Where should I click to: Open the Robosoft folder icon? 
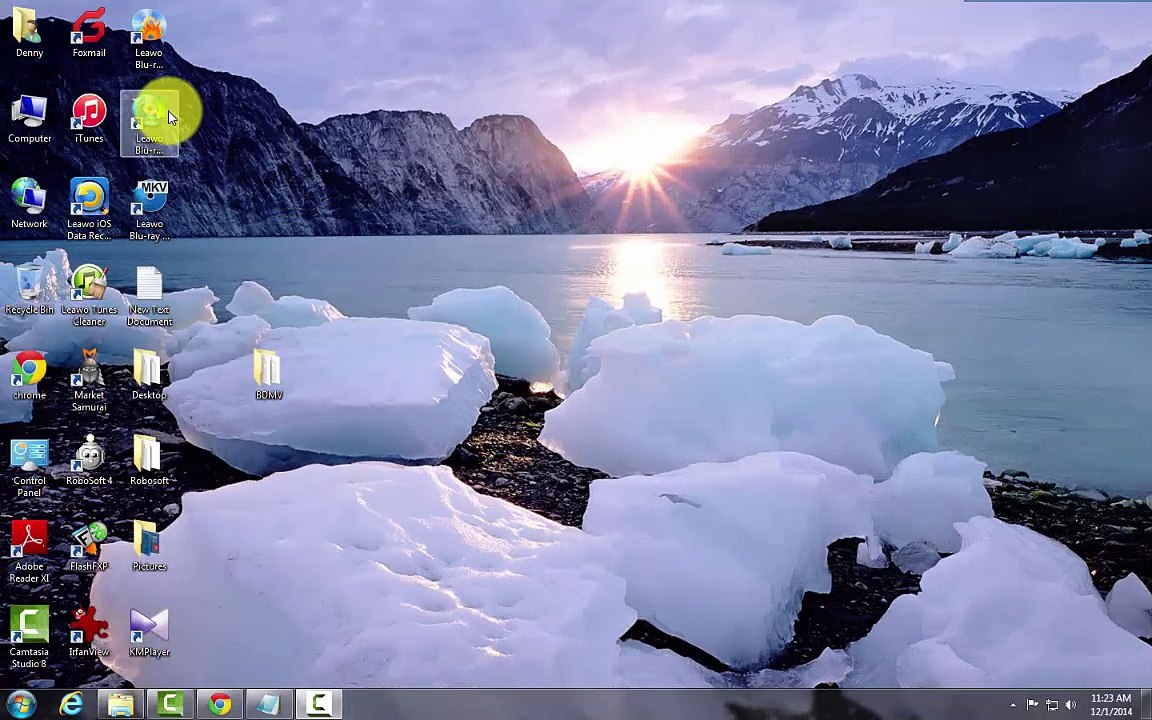click(x=149, y=461)
